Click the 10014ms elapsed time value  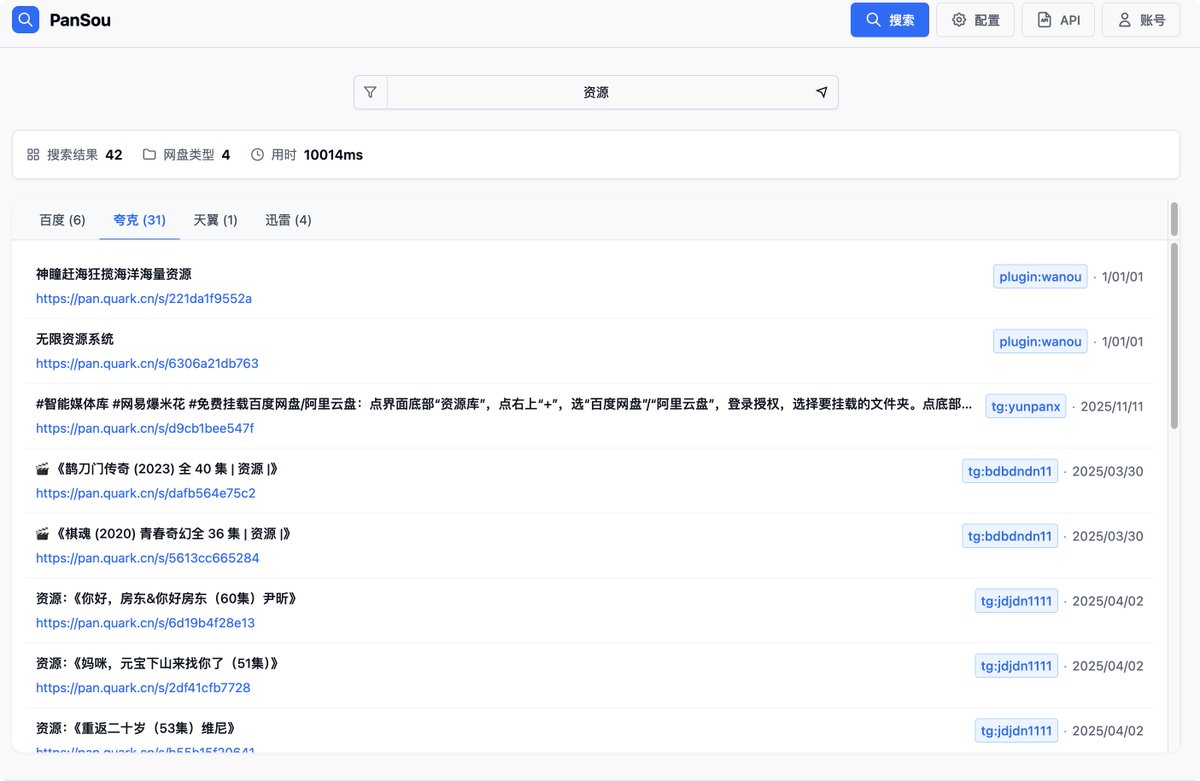pos(333,155)
